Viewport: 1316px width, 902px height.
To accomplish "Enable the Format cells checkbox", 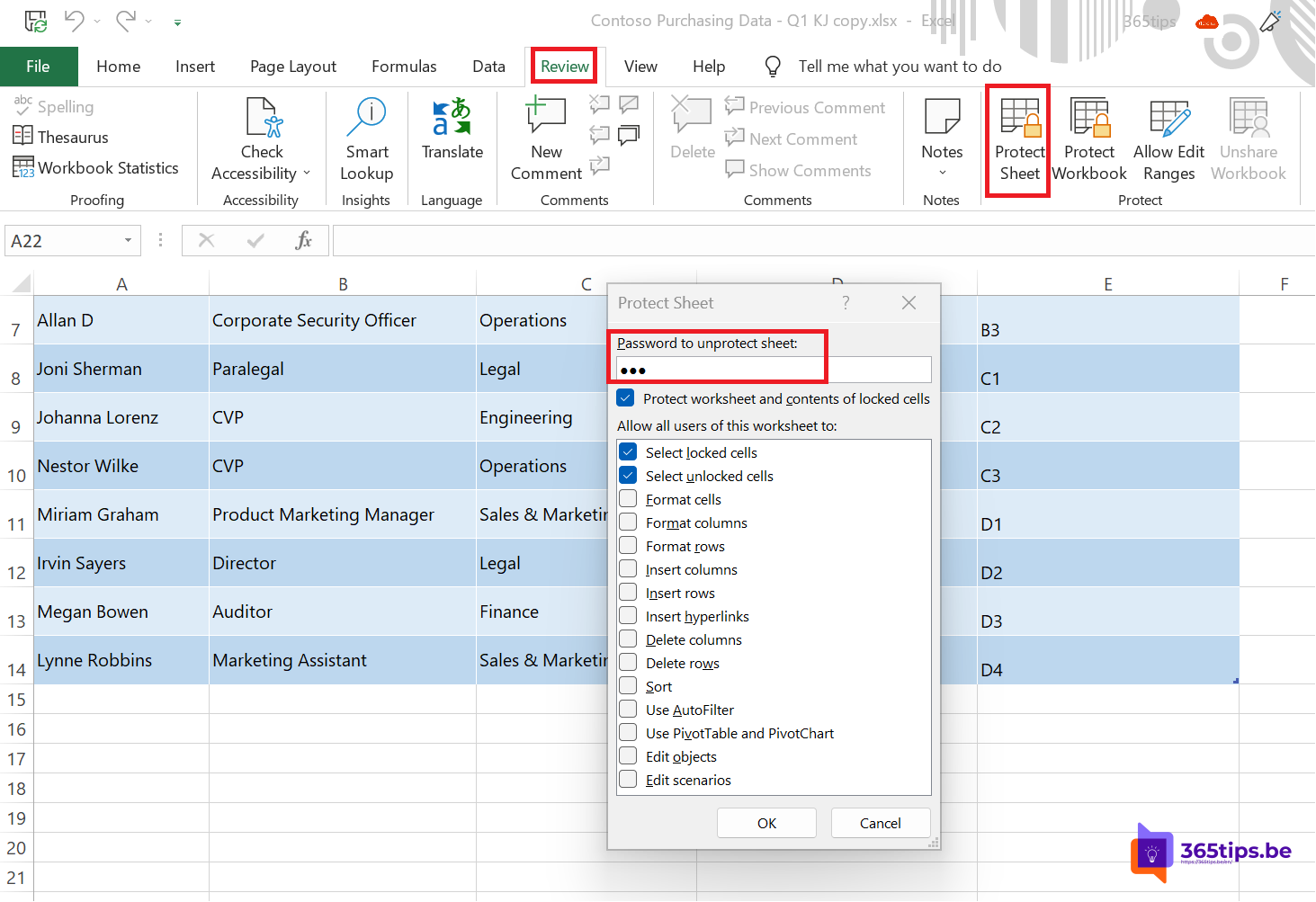I will point(629,499).
